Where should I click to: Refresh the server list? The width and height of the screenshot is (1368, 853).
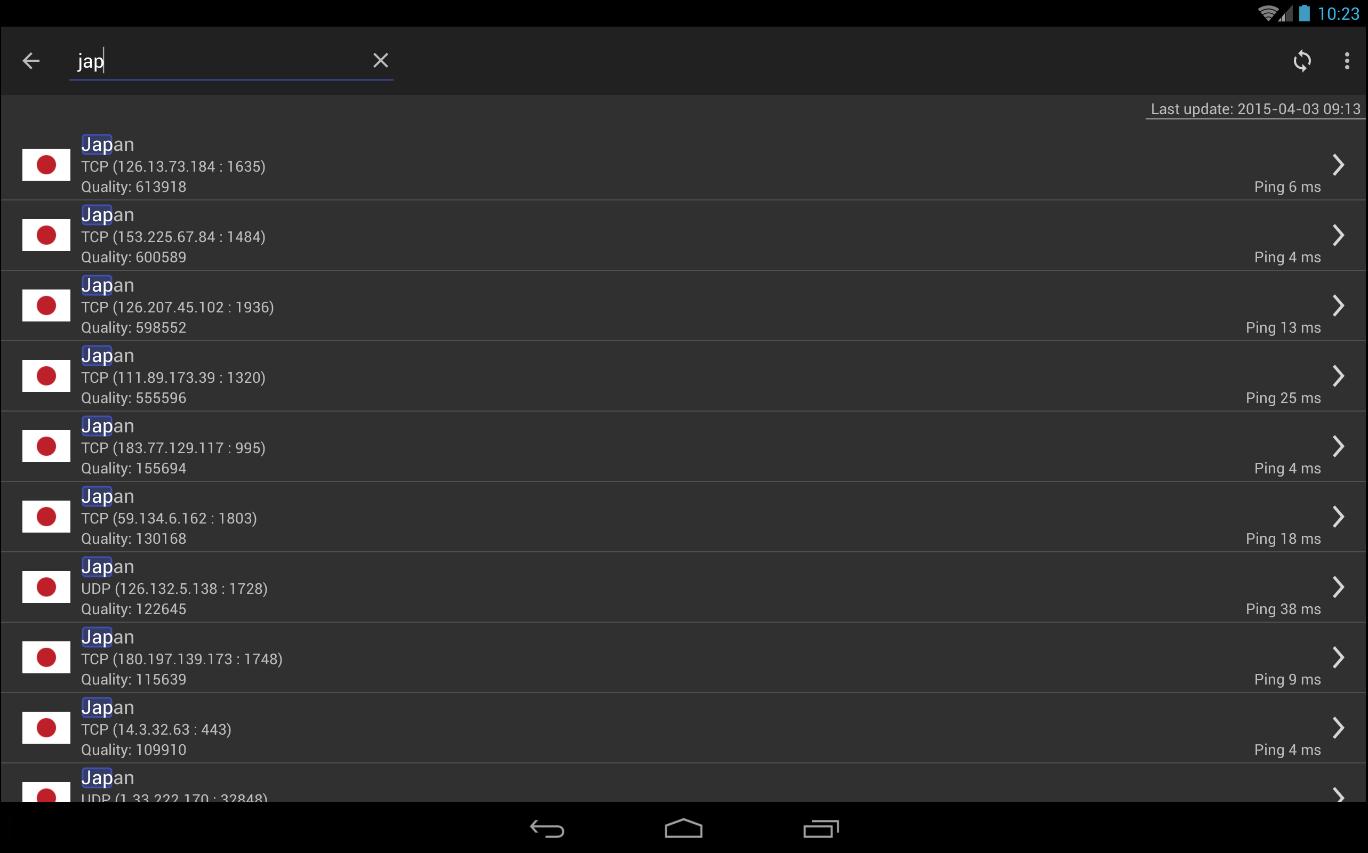[1302, 61]
